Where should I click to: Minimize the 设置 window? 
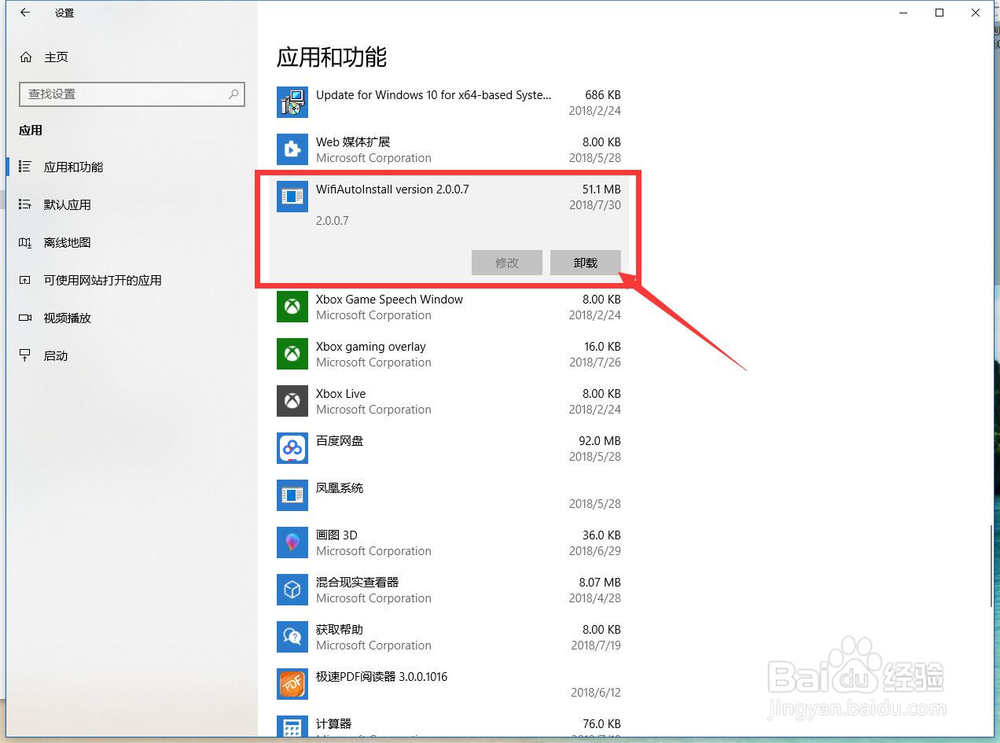point(903,13)
